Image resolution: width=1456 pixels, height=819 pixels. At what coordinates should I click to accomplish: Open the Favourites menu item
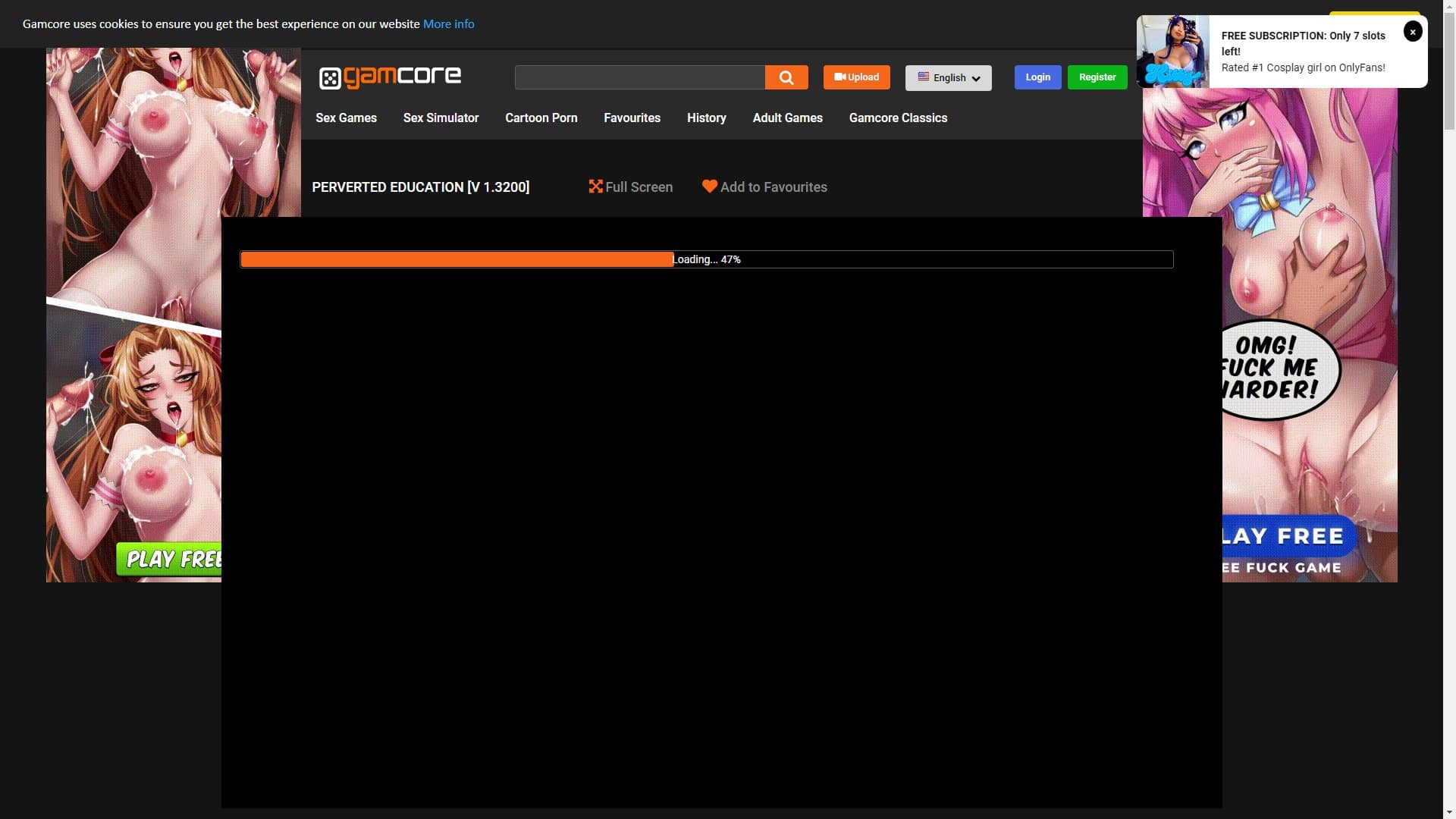click(x=632, y=118)
